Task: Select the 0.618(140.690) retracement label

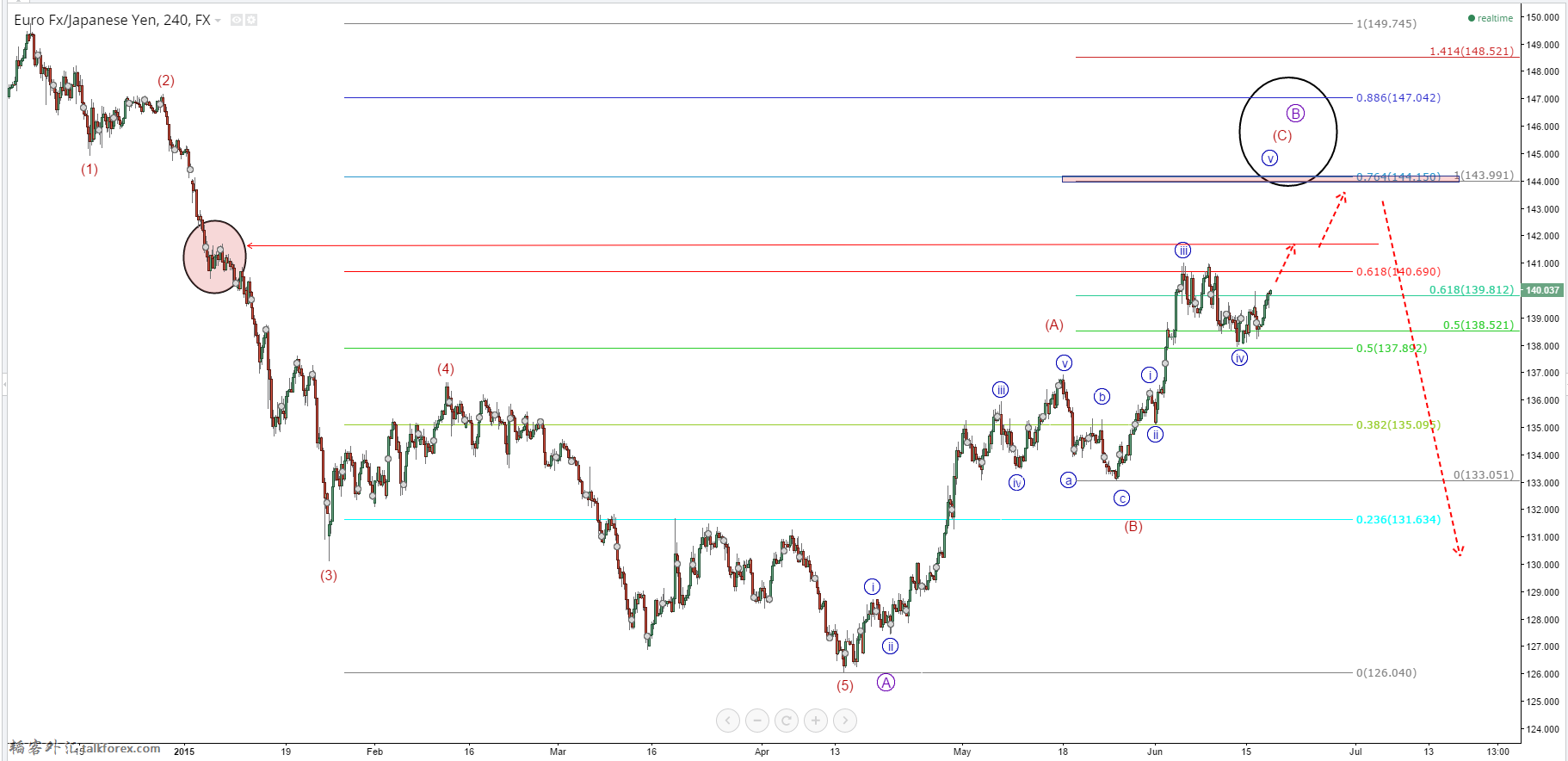Action: point(1398,272)
